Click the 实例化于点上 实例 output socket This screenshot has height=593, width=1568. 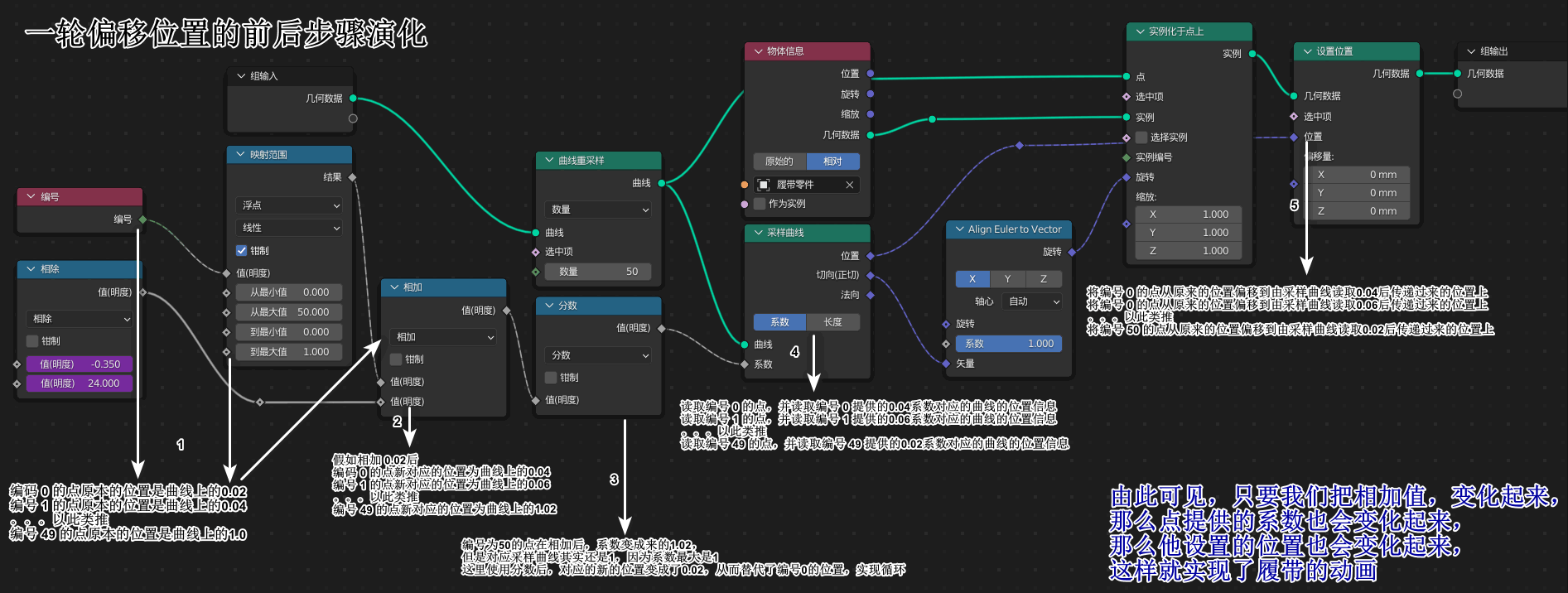coord(1252,54)
